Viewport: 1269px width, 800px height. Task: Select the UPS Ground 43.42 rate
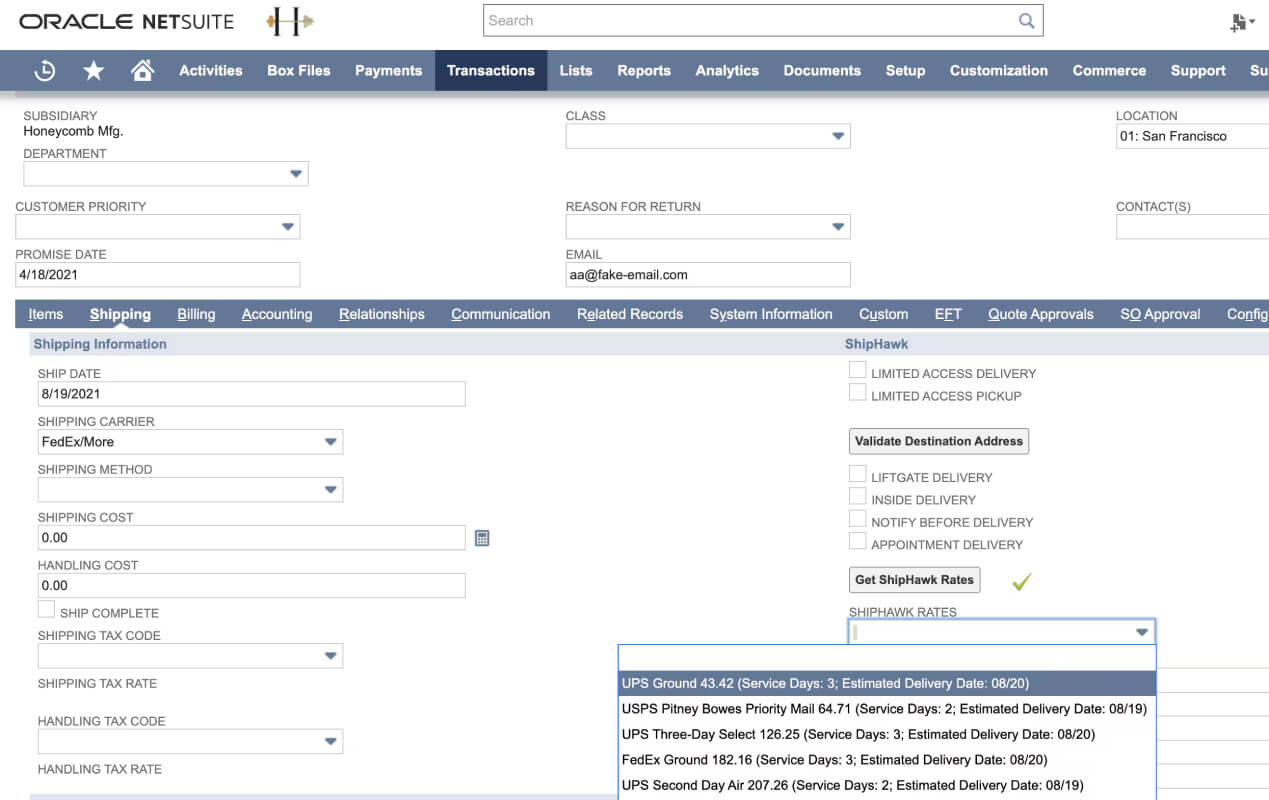[887, 683]
